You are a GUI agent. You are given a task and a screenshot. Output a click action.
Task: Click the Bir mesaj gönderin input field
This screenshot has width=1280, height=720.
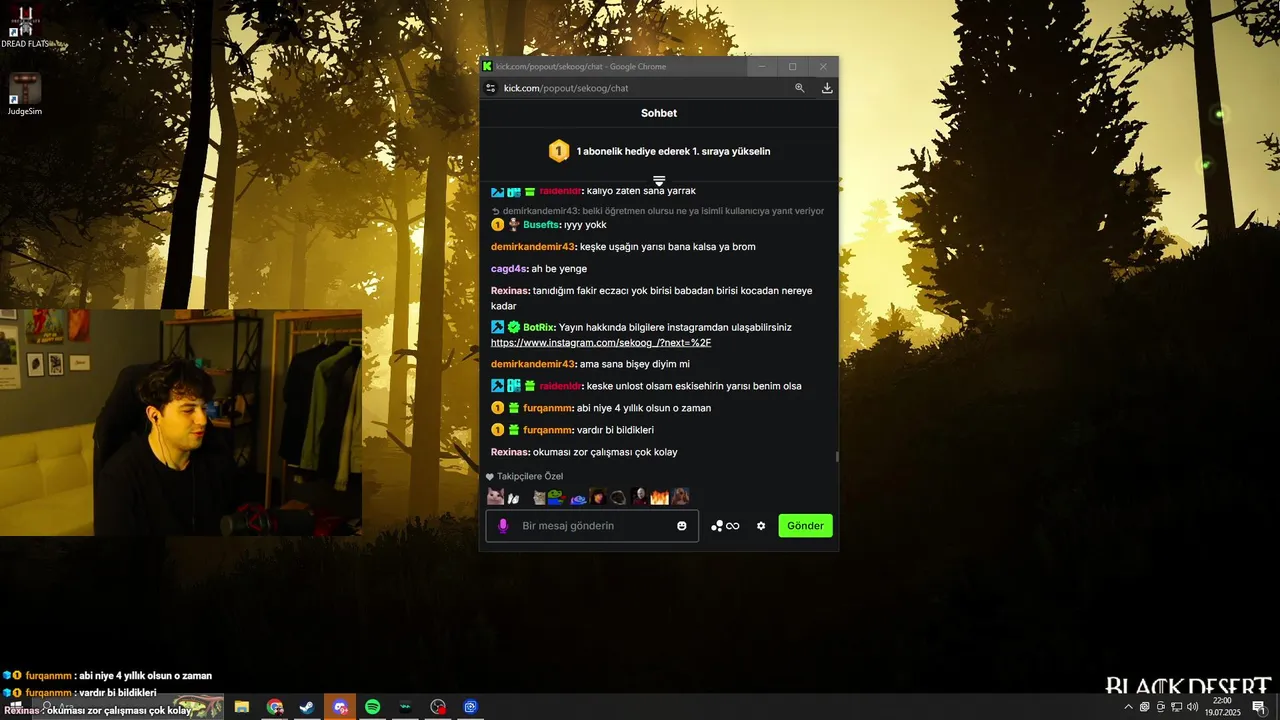coord(592,526)
